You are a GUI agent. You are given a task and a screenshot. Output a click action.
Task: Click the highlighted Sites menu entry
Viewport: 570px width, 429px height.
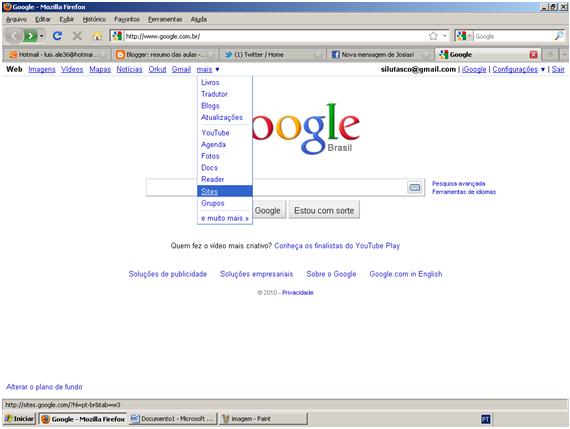click(225, 191)
